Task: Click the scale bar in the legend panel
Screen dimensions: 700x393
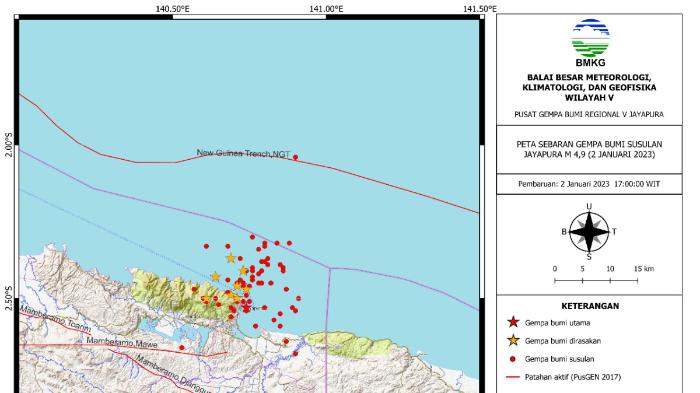Action: 596,280
